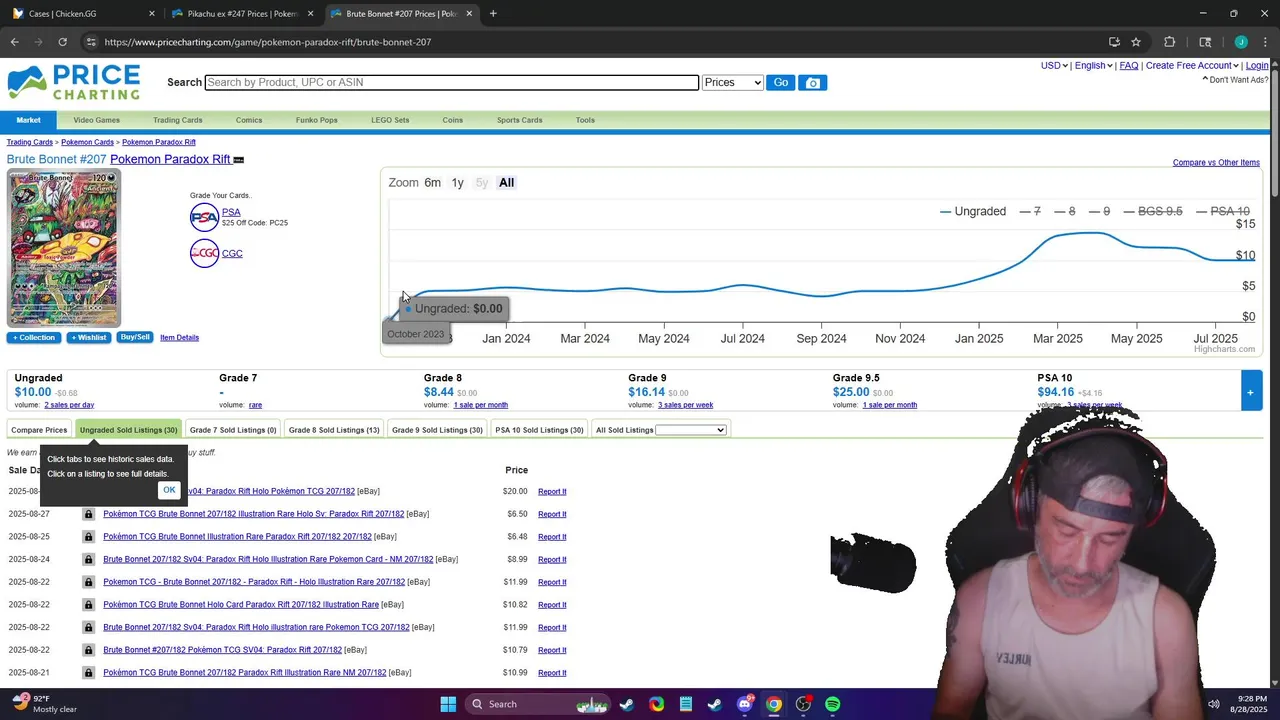
Task: Click the browser address bar URL
Action: (x=268, y=42)
